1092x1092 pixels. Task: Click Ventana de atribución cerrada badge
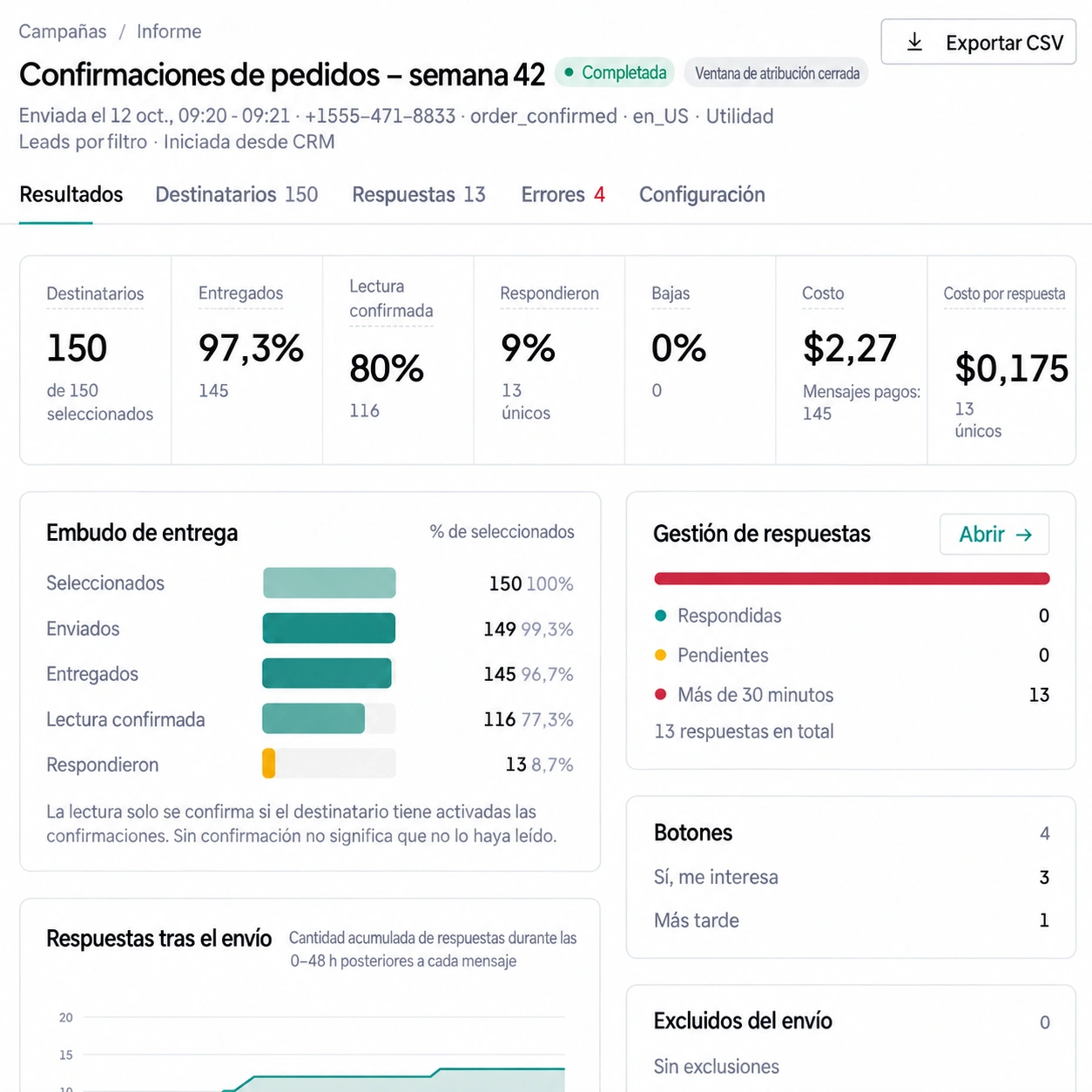[777, 73]
